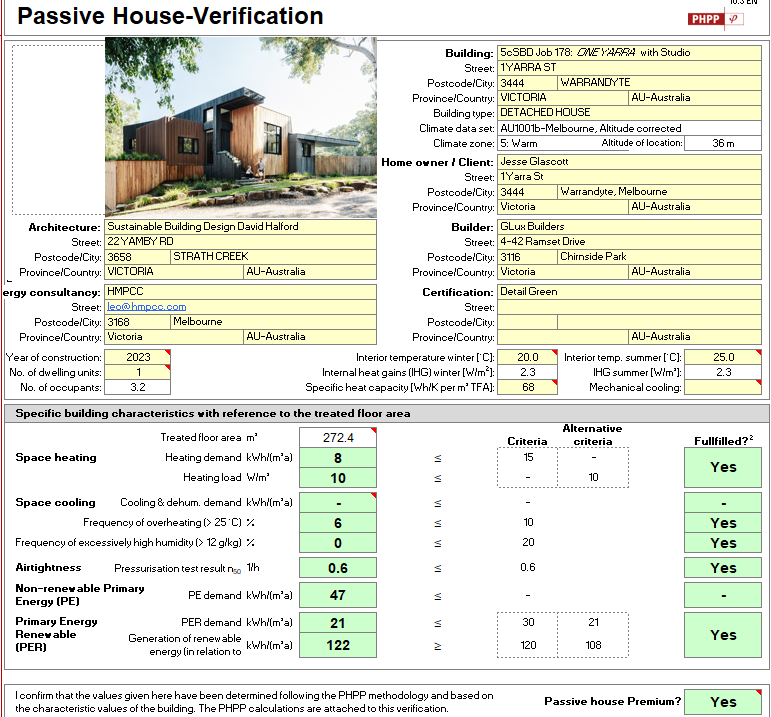
Task: Select the PER demand value 21
Action: (338, 623)
